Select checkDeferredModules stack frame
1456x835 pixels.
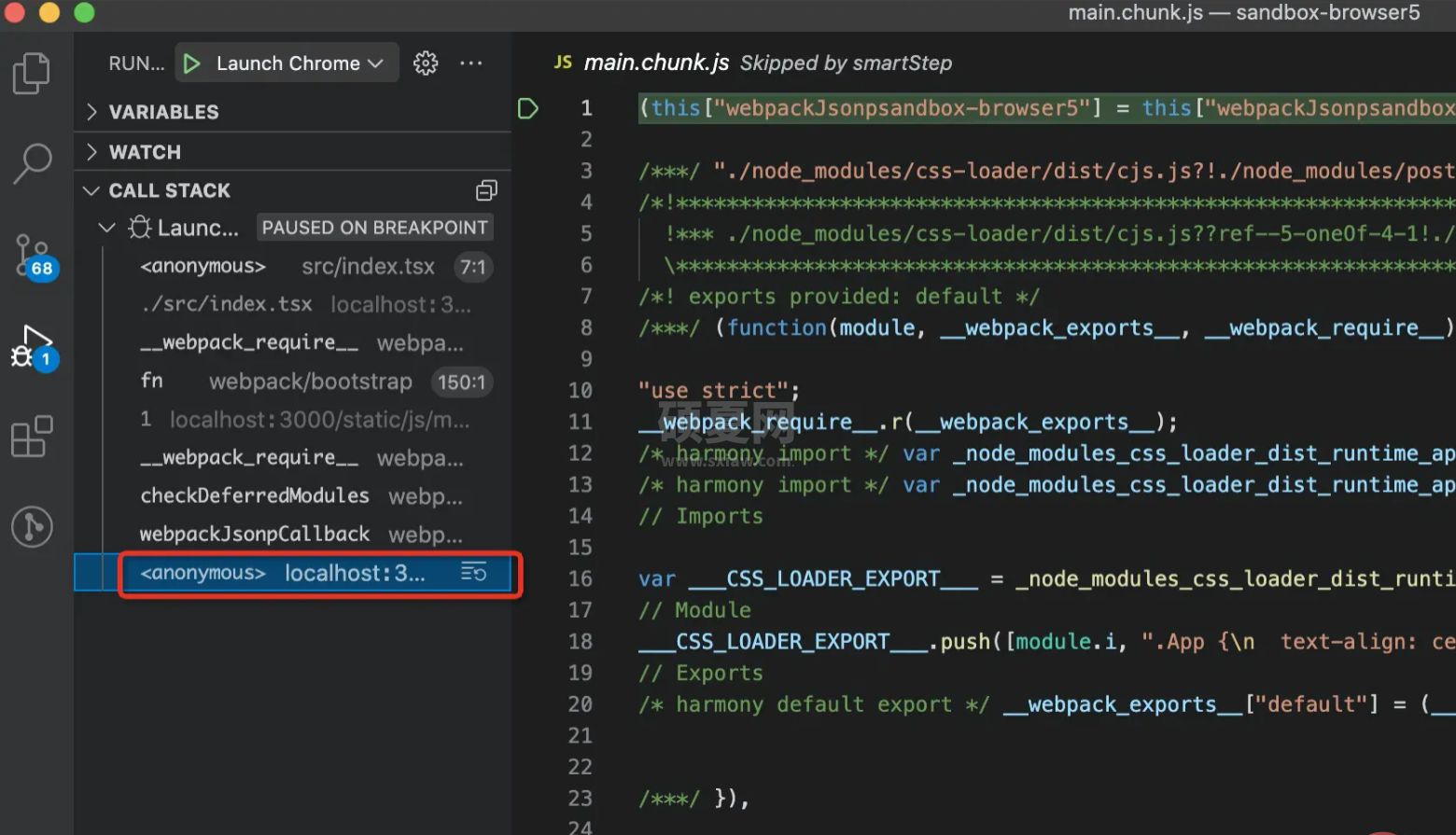(x=293, y=496)
